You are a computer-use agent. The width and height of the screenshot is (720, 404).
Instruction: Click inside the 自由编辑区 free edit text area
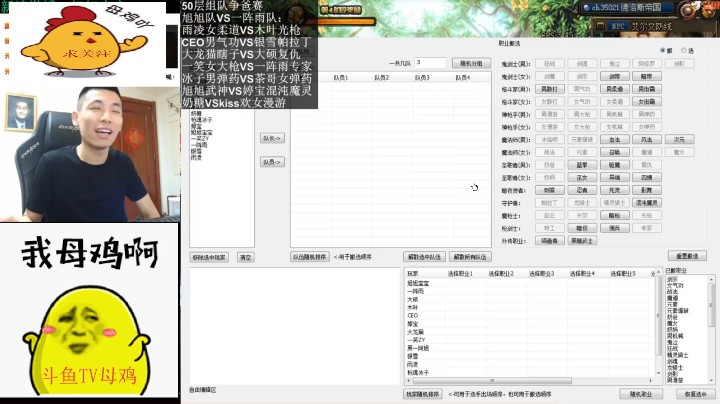(295, 326)
